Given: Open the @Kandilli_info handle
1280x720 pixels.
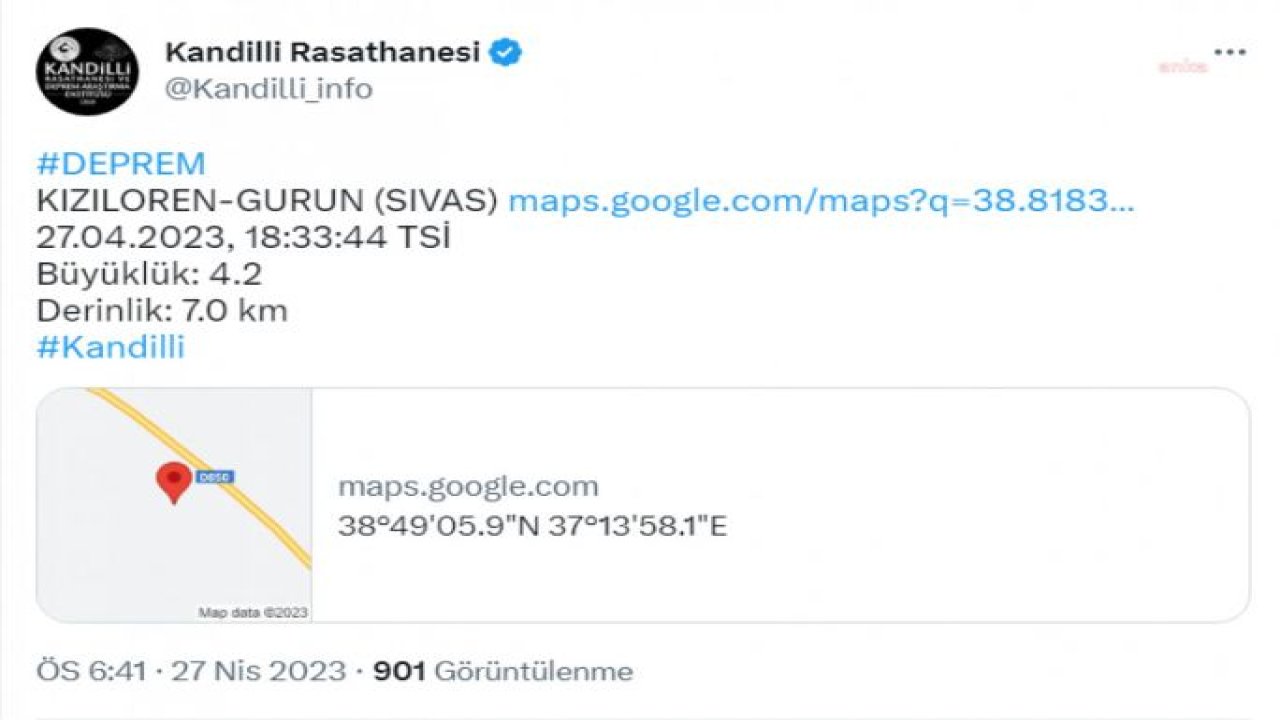Looking at the screenshot, I should (268, 89).
